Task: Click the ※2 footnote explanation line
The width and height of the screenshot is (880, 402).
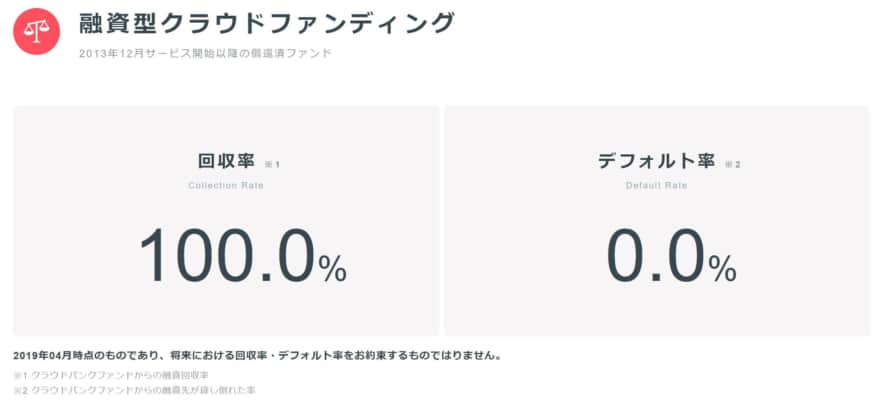Action: coord(134,389)
